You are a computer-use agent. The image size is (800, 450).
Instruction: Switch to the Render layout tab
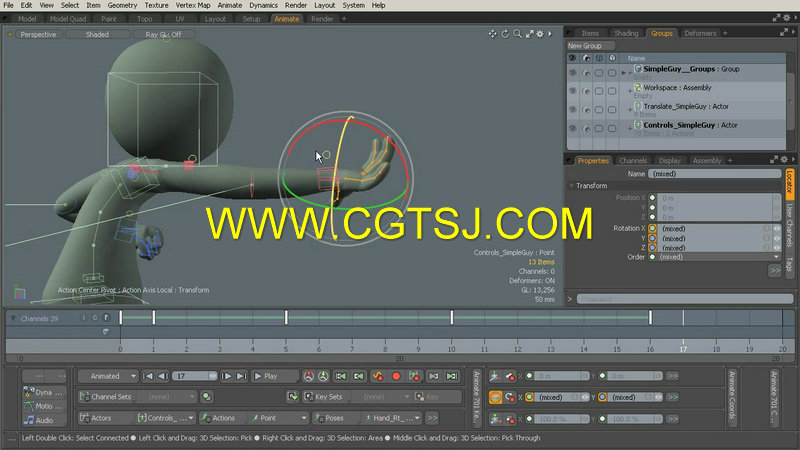[322, 19]
